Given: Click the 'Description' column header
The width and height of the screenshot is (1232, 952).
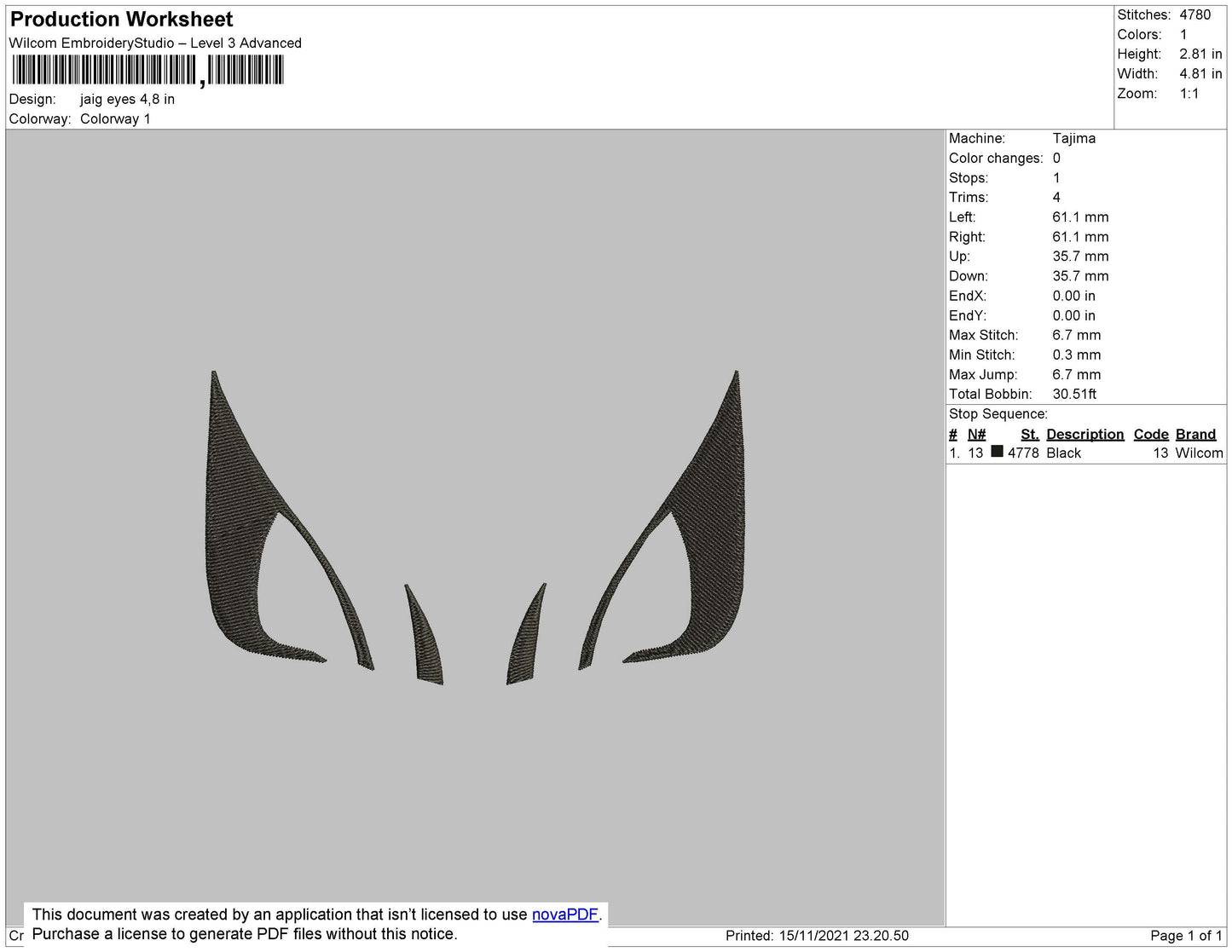Looking at the screenshot, I should [1085, 435].
